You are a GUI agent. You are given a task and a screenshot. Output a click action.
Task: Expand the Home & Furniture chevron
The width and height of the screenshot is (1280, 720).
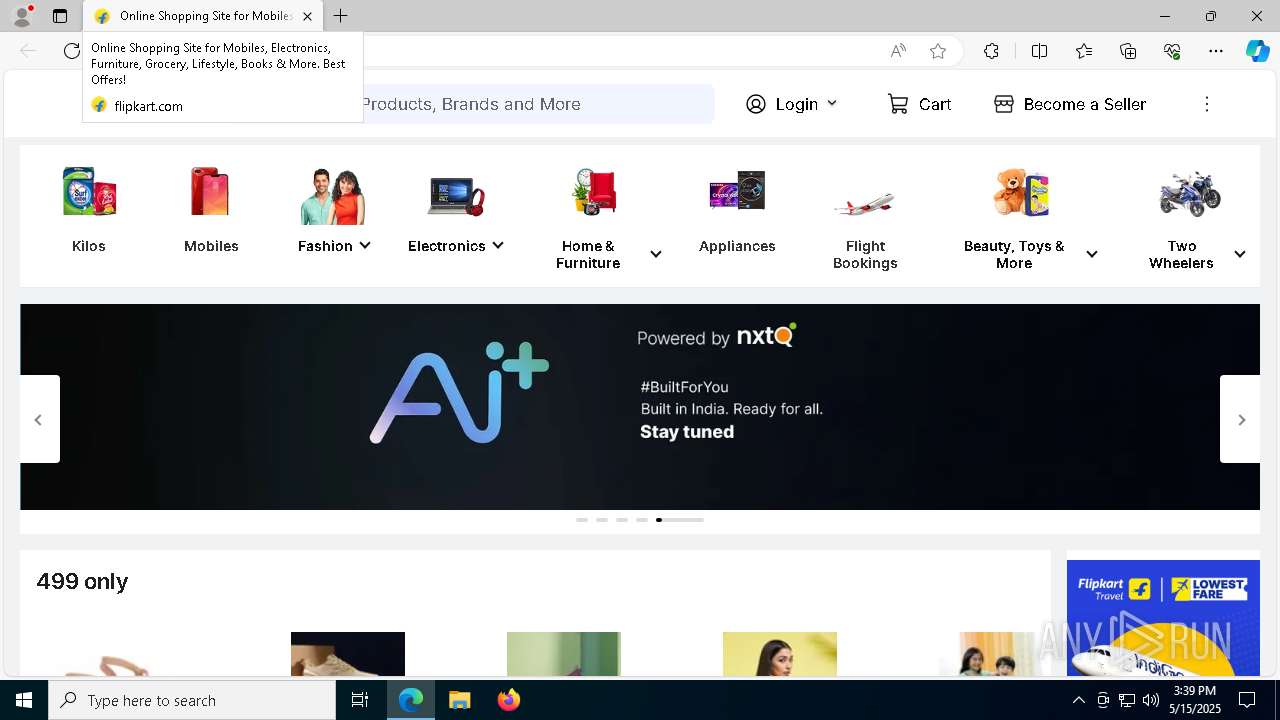(x=656, y=254)
